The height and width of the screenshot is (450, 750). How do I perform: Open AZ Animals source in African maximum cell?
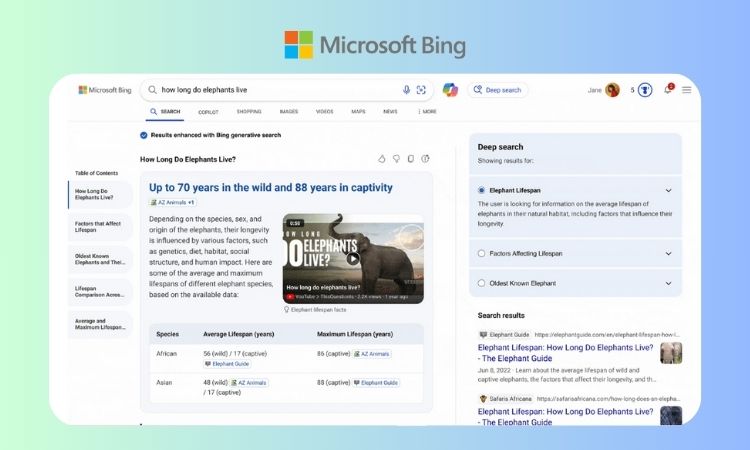coord(372,354)
